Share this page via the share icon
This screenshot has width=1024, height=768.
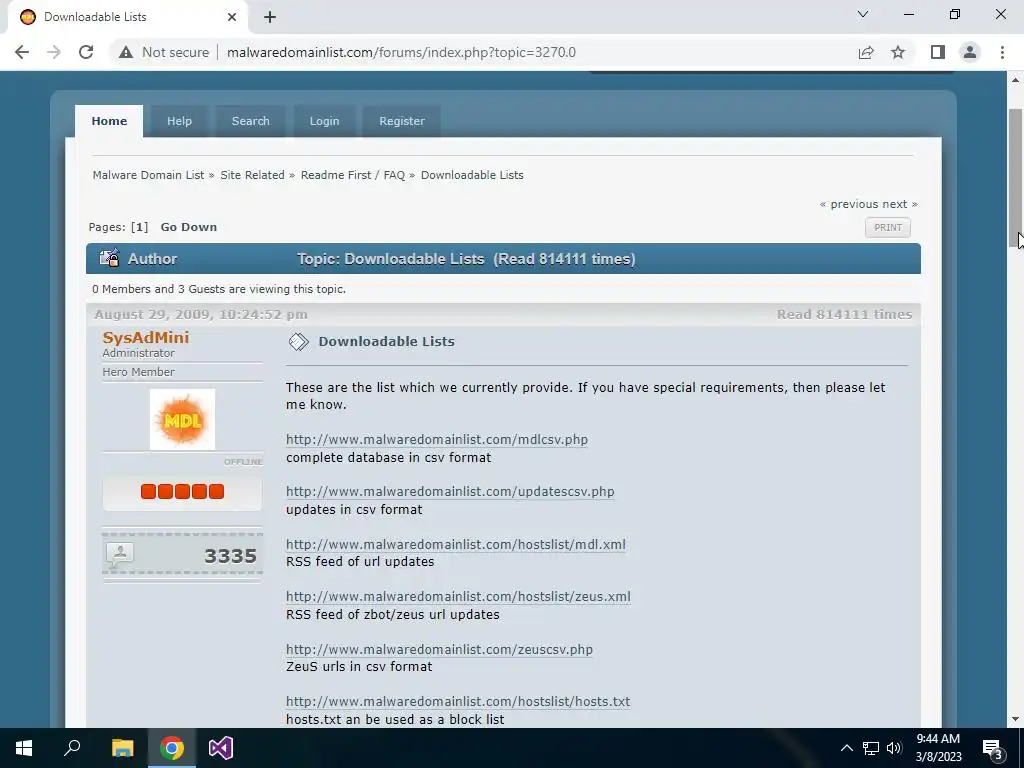[x=866, y=52]
